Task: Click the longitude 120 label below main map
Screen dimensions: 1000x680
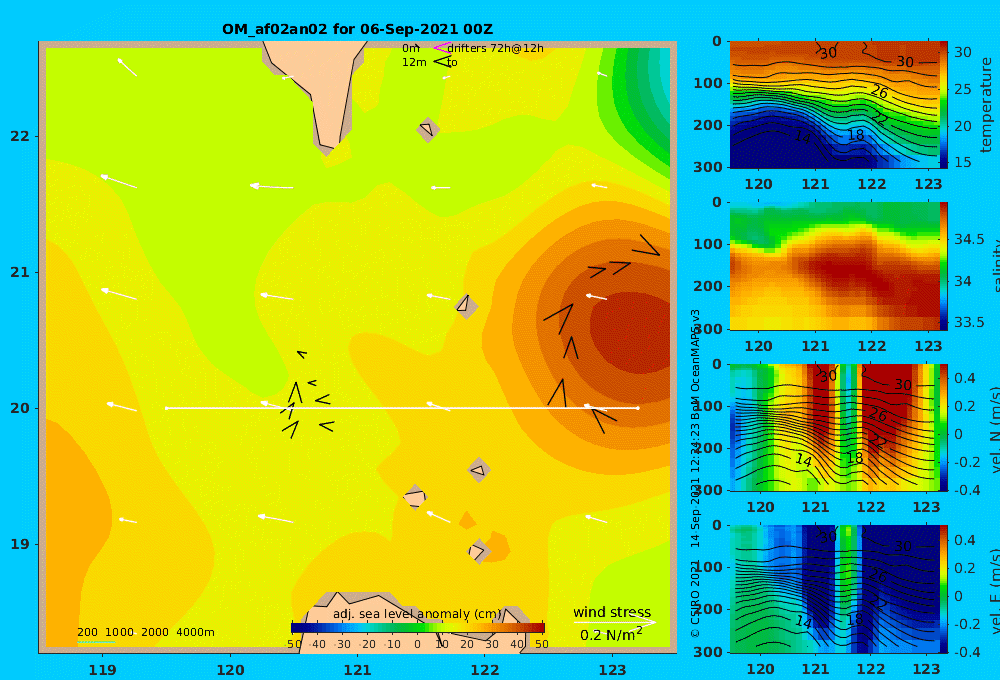Action: point(230,670)
